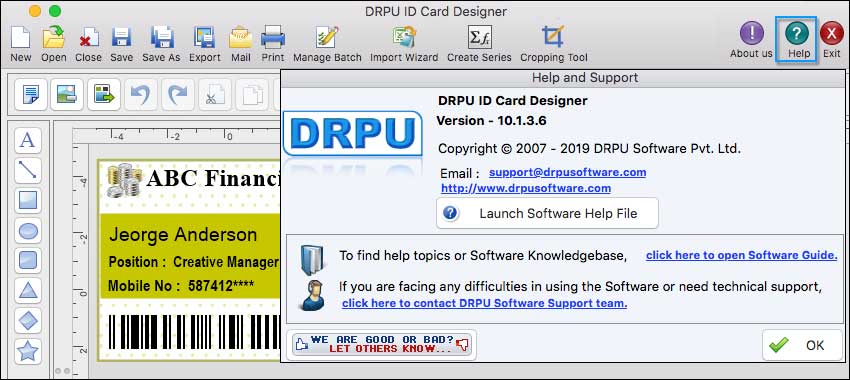Click the barcode on the ID card
The image size is (850, 380).
(194, 332)
